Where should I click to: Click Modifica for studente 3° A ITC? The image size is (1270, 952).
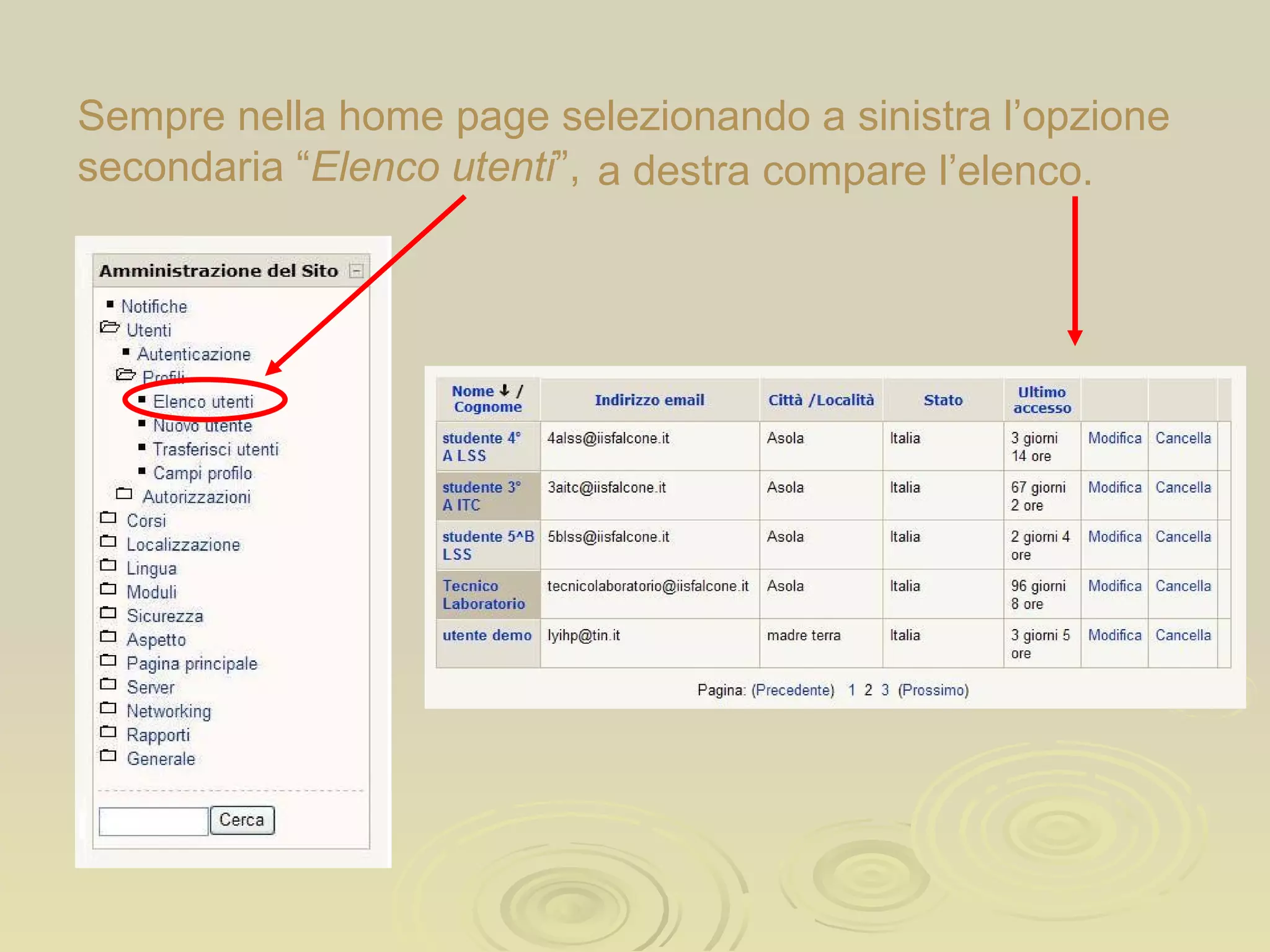coord(1114,488)
